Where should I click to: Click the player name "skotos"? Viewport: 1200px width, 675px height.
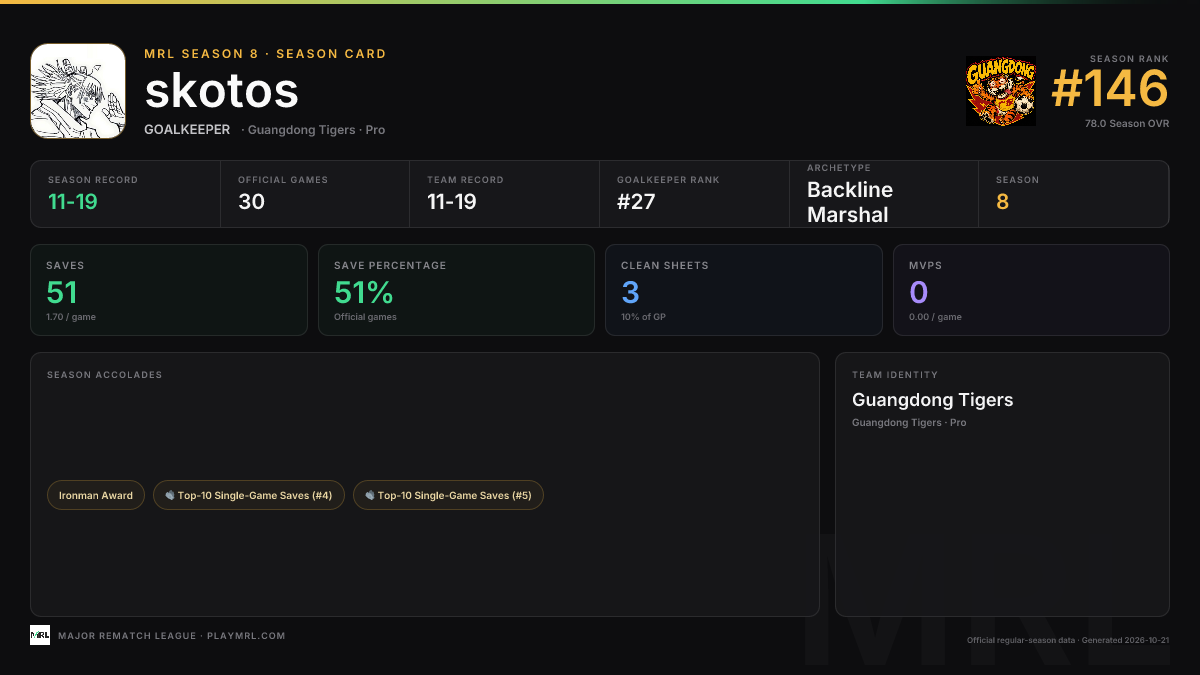pyautogui.click(x=222, y=91)
